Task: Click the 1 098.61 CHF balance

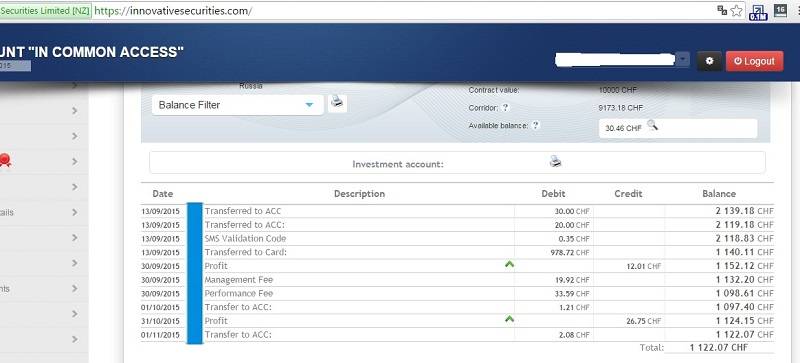Action: [x=745, y=294]
